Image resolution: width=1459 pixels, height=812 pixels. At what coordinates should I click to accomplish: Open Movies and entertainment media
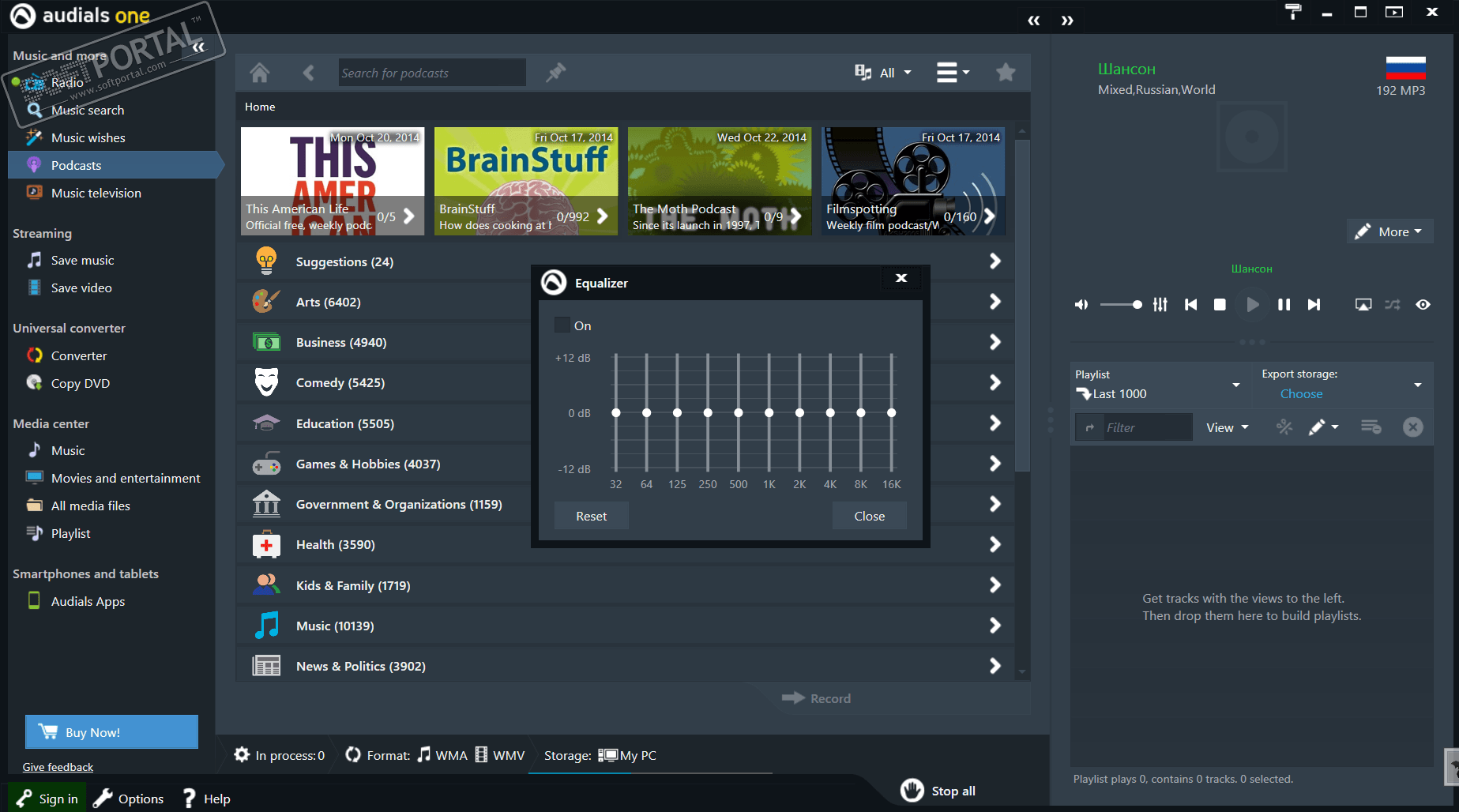126,478
